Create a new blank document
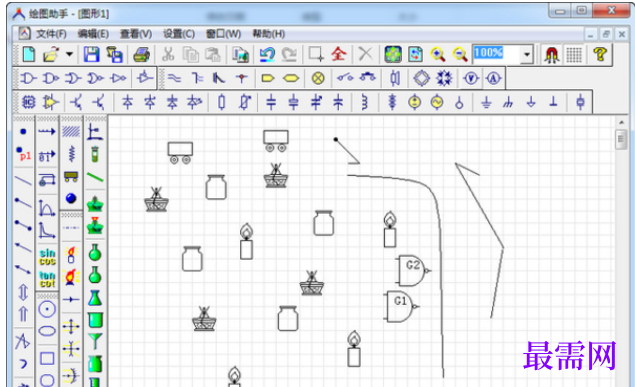Screen dimensions: 635x387 coord(29,54)
